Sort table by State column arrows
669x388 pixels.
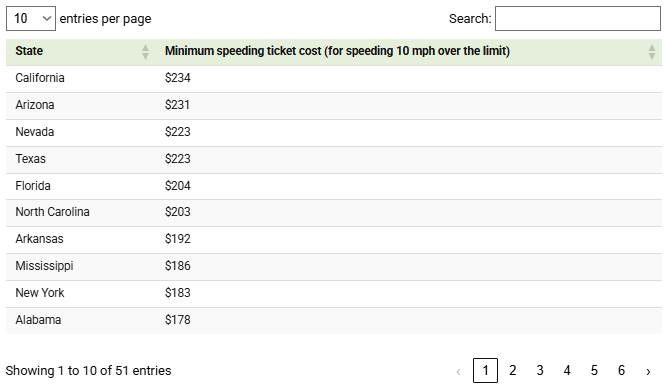145,52
